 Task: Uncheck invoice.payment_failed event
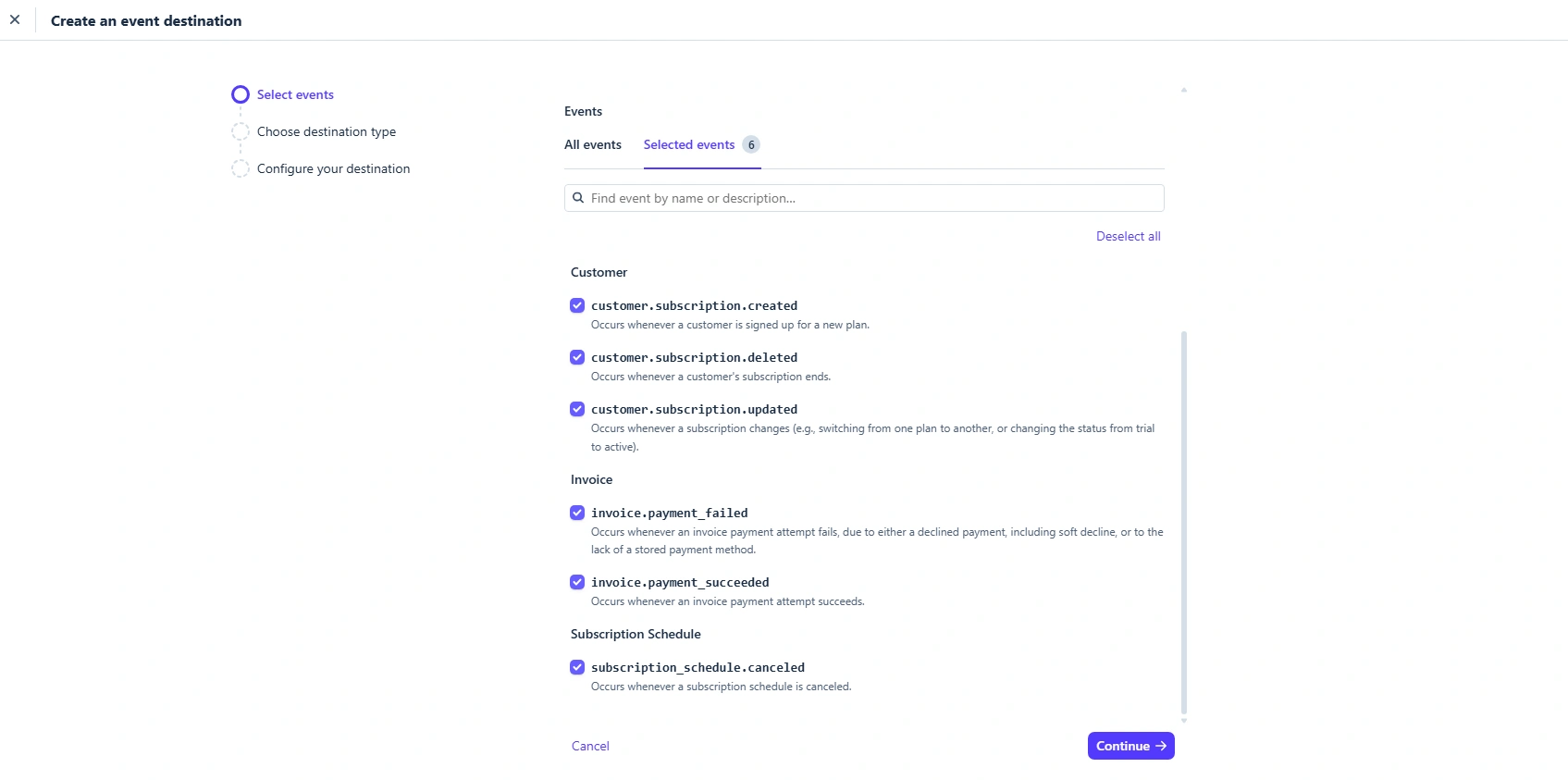pos(577,513)
